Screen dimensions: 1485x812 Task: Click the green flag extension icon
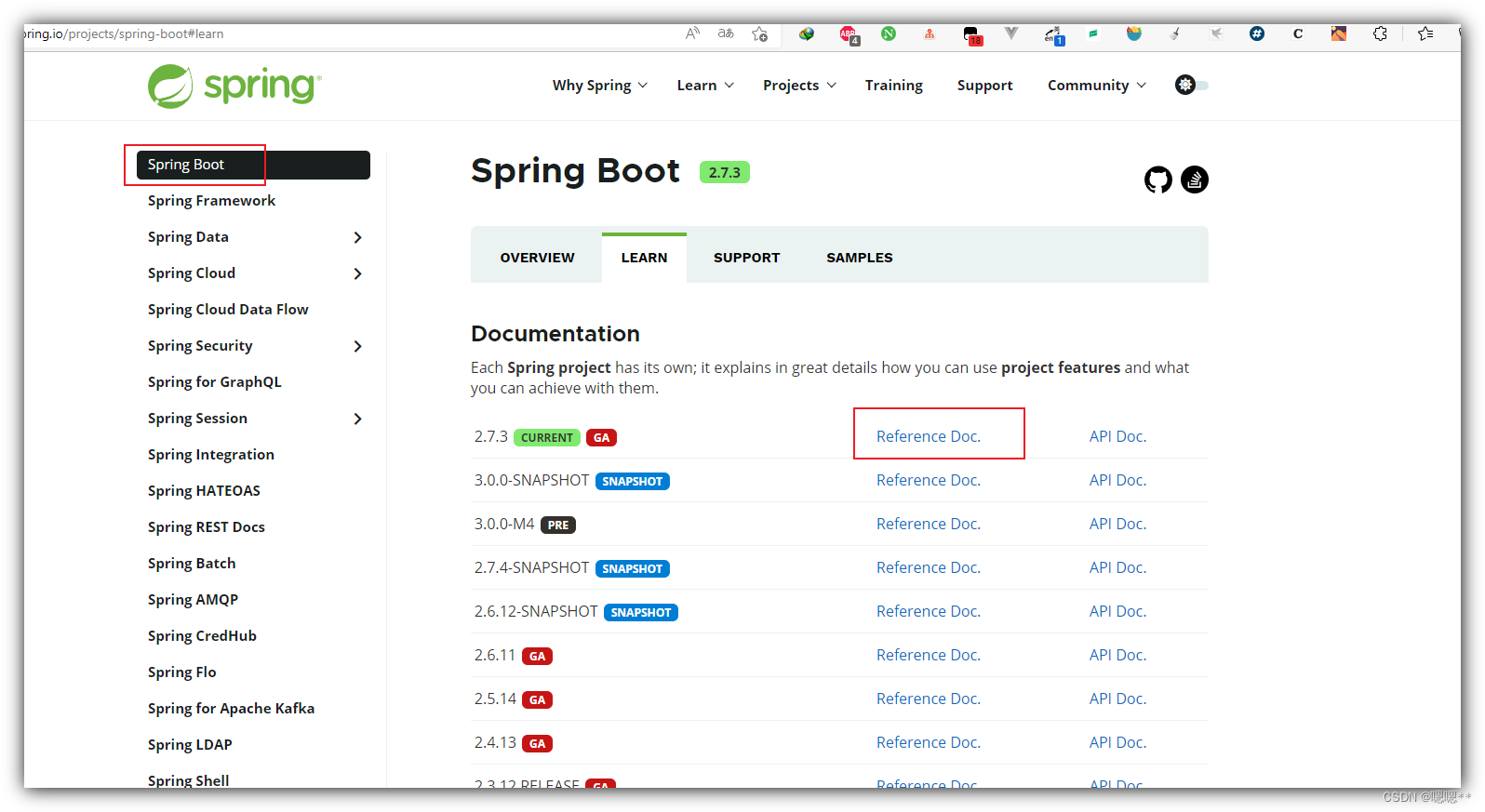pyautogui.click(x=1093, y=33)
